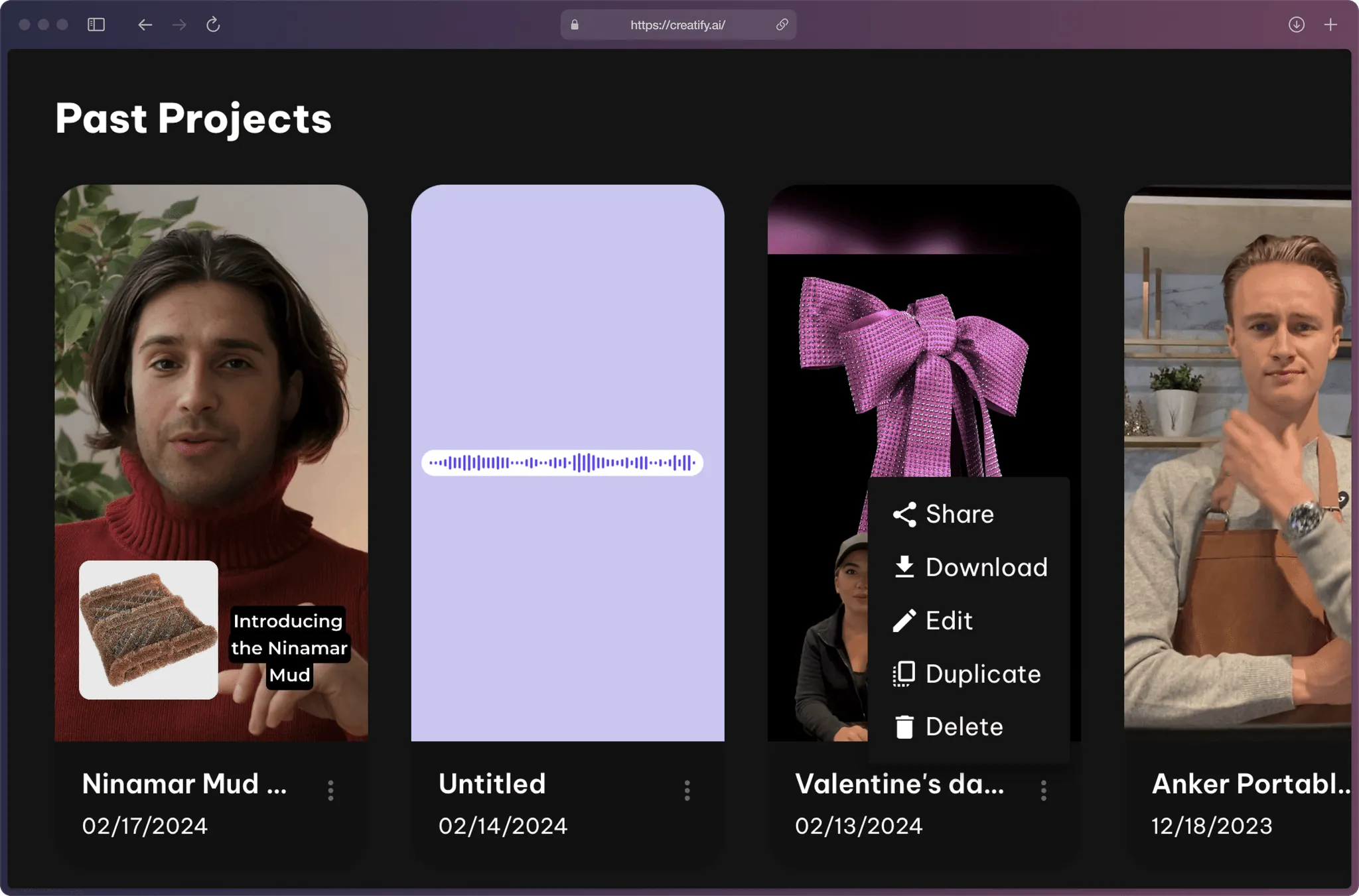
Task: Click the date 02/14/2024
Action: pos(503,826)
